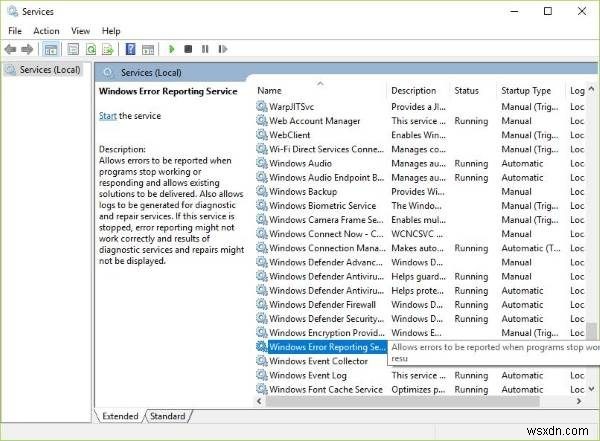Sort by the Log On column header
Viewport: 600px width, 441px height.
tap(577, 91)
